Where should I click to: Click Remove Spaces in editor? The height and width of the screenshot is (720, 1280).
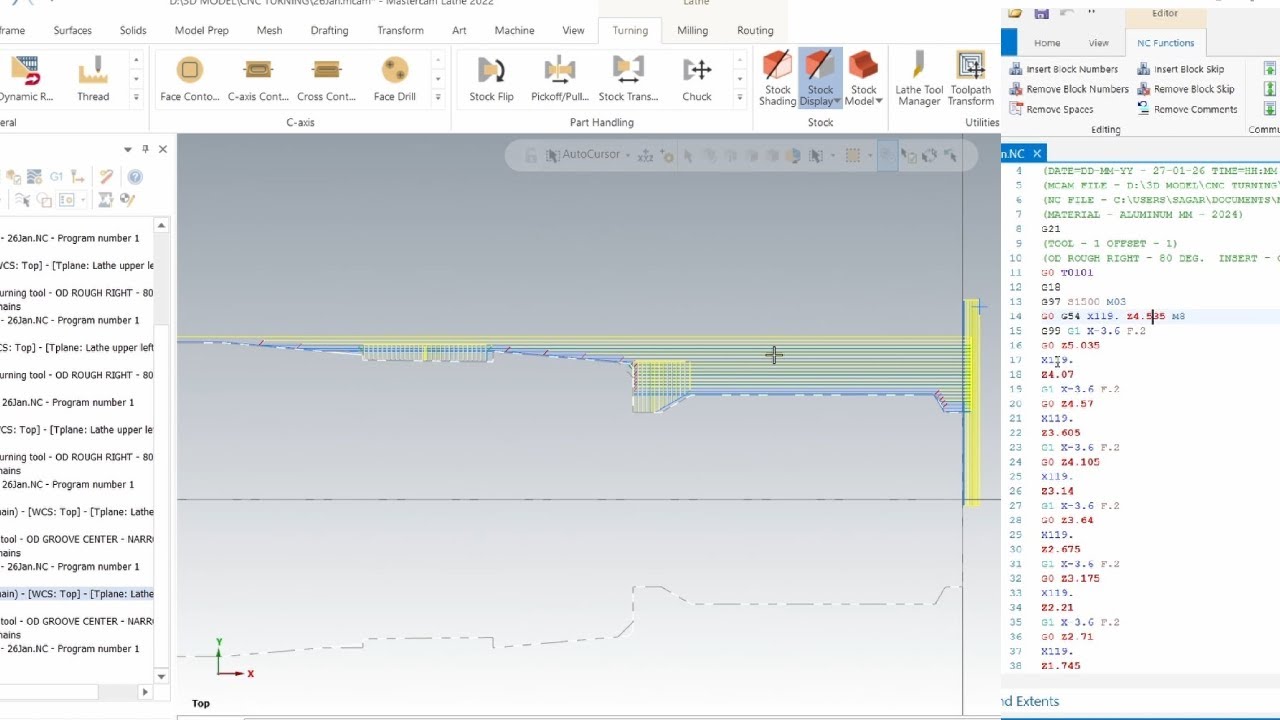coord(1051,109)
